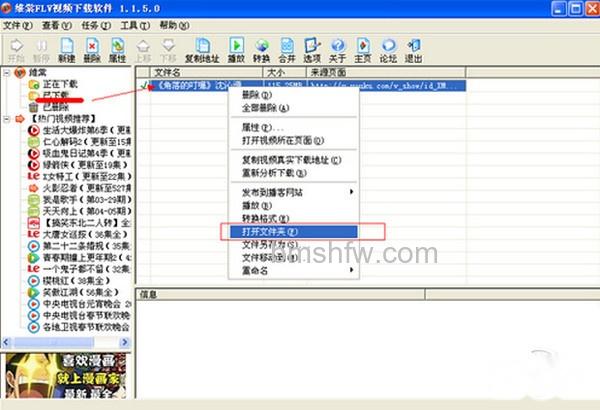600x410 pixels.
Task: Click the 合并 (Merge) toolbar icon
Action: click(287, 50)
